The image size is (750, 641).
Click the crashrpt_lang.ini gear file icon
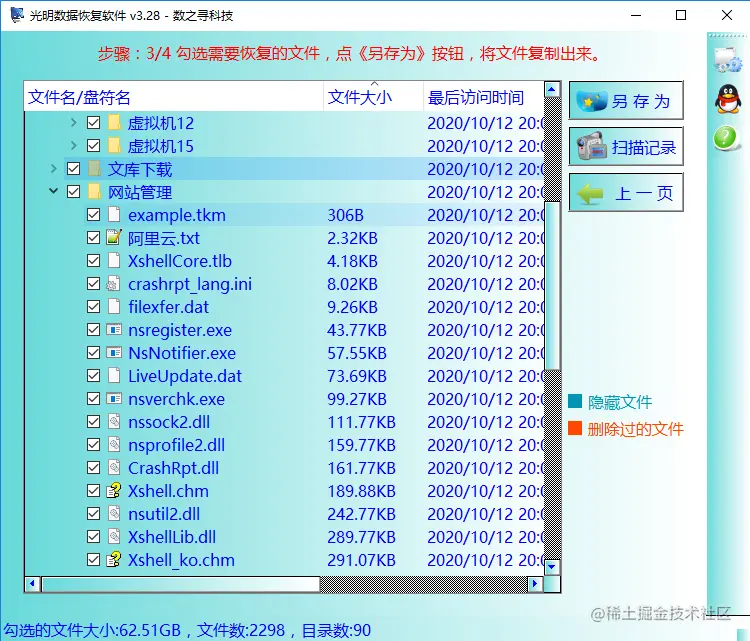point(113,283)
